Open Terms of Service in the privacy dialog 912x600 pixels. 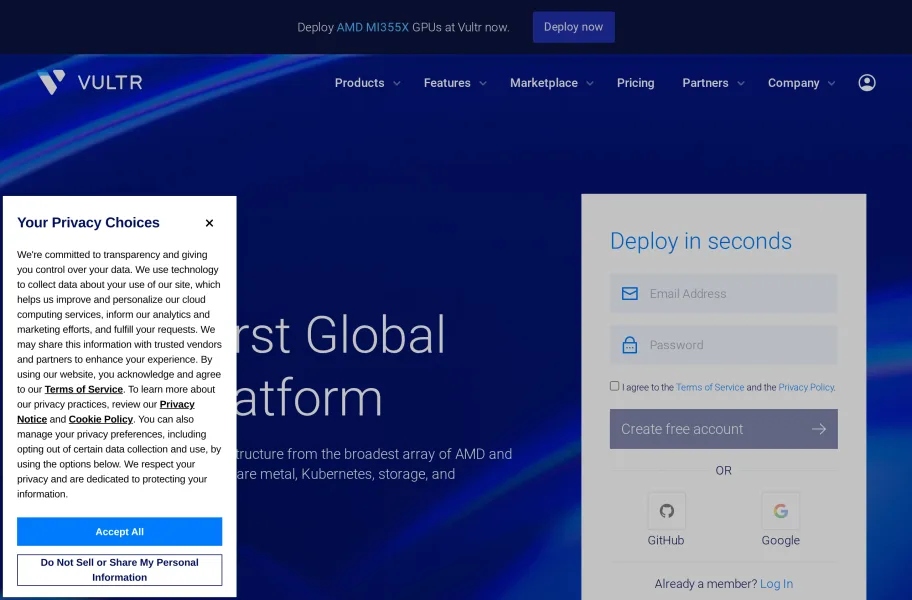(84, 390)
